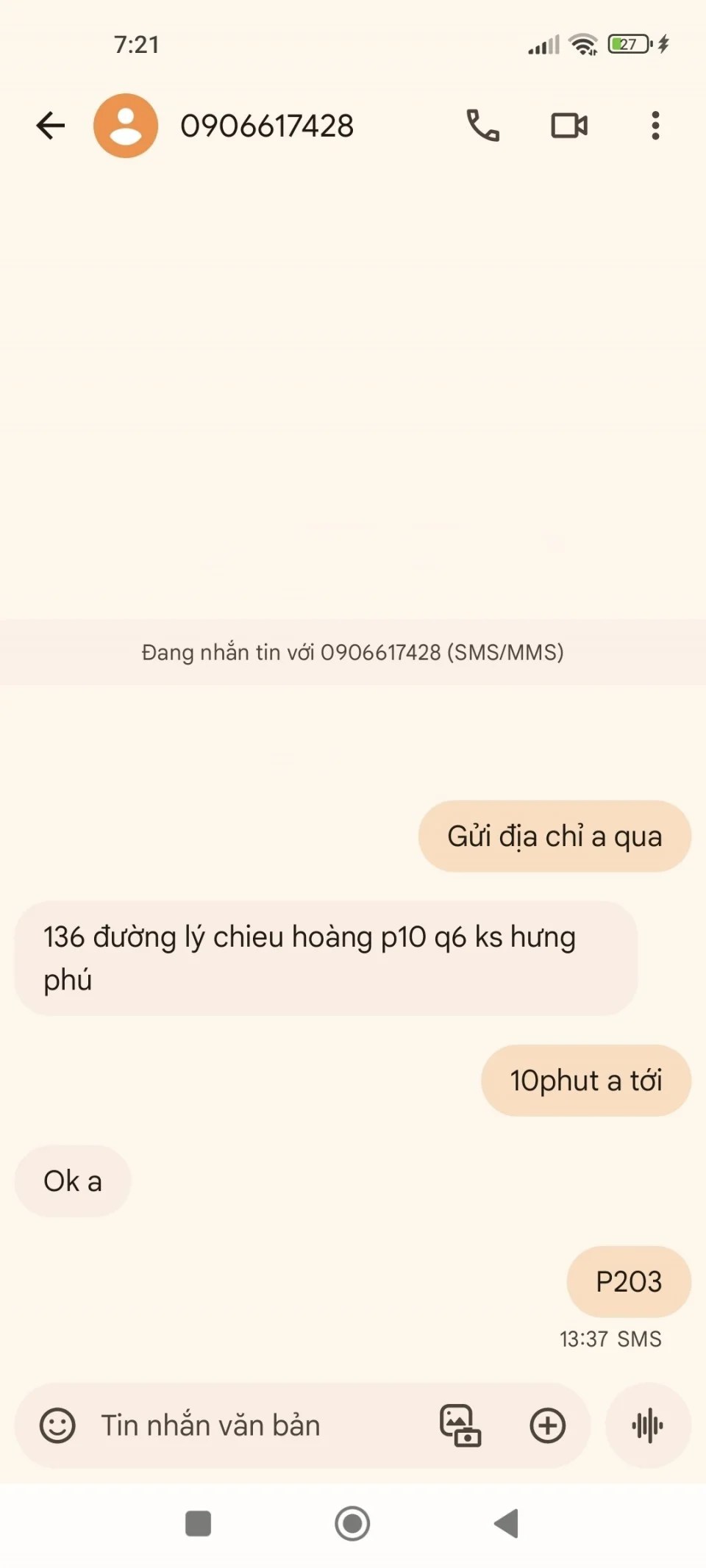Open recent apps with the square button
This screenshot has height=1568, width=706.
[198, 1524]
